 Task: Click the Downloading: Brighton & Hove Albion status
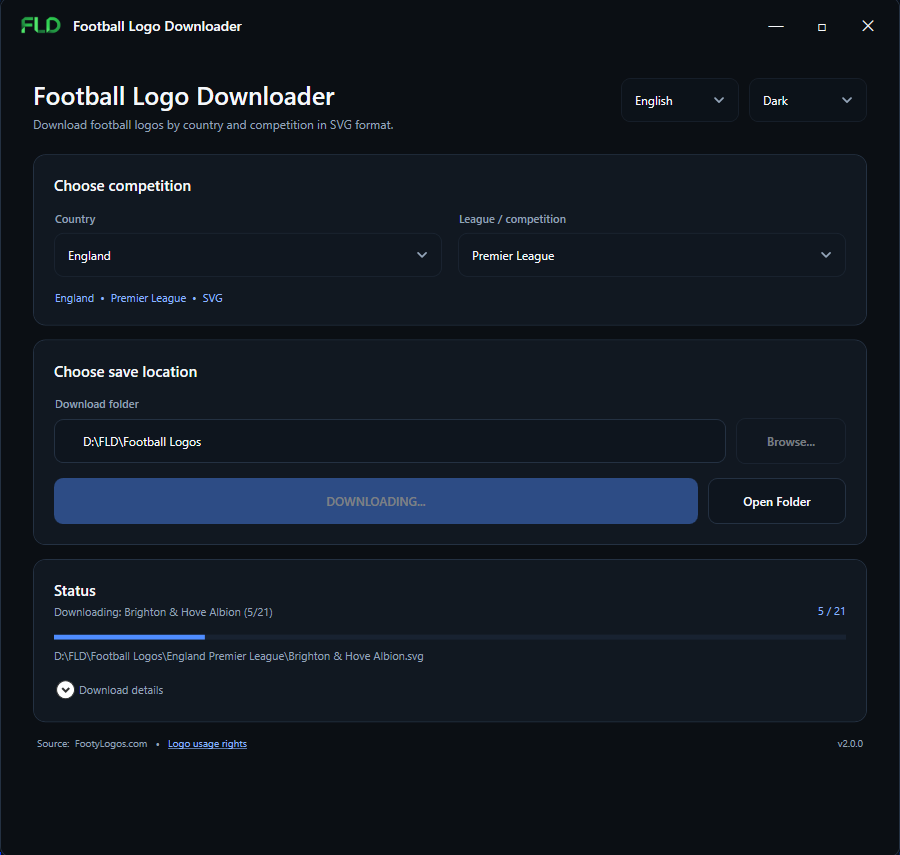pos(163,612)
